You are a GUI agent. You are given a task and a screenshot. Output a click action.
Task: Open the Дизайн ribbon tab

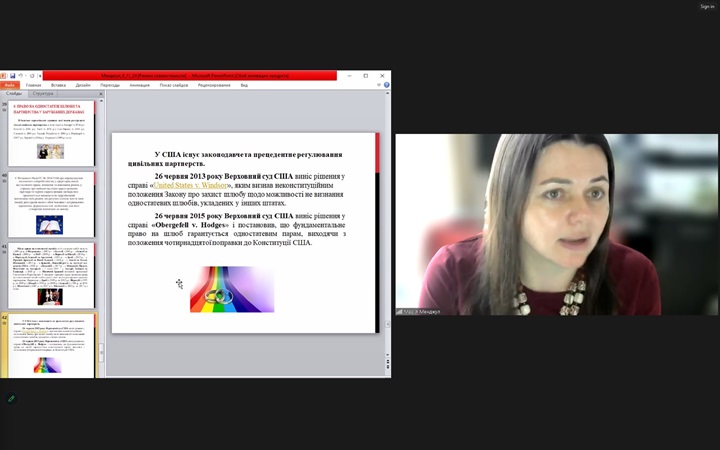click(84, 85)
